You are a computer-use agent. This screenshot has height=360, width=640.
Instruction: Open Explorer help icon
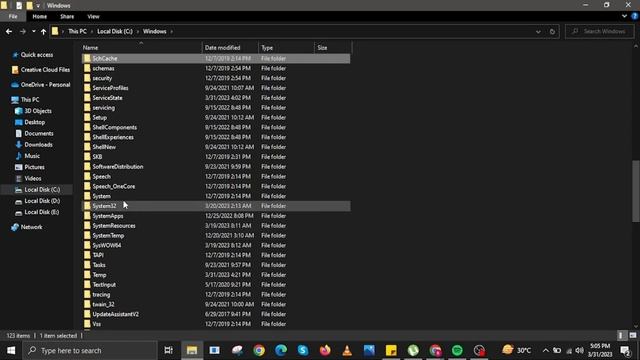click(x=635, y=16)
